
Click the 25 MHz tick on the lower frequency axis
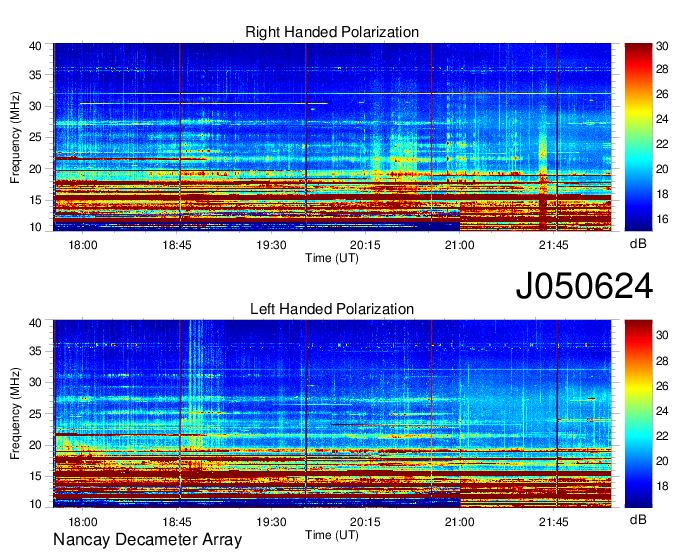point(35,414)
